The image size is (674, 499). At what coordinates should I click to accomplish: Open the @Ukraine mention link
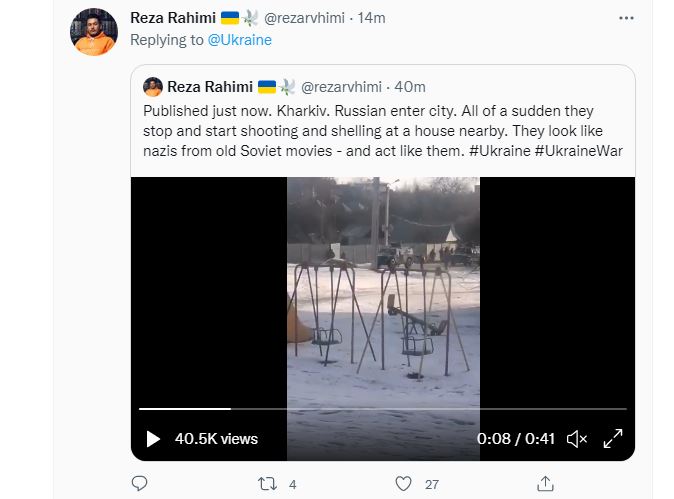[x=240, y=40]
